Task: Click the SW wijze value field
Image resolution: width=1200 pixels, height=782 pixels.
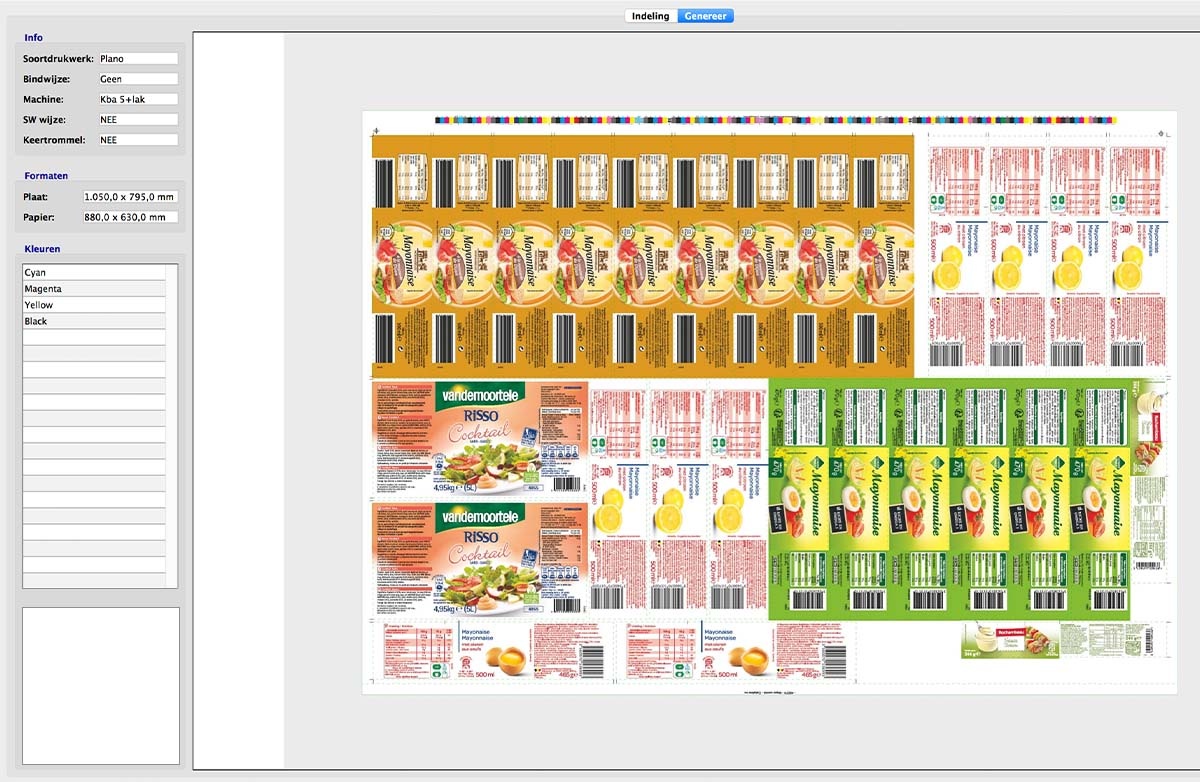Action: [x=138, y=120]
